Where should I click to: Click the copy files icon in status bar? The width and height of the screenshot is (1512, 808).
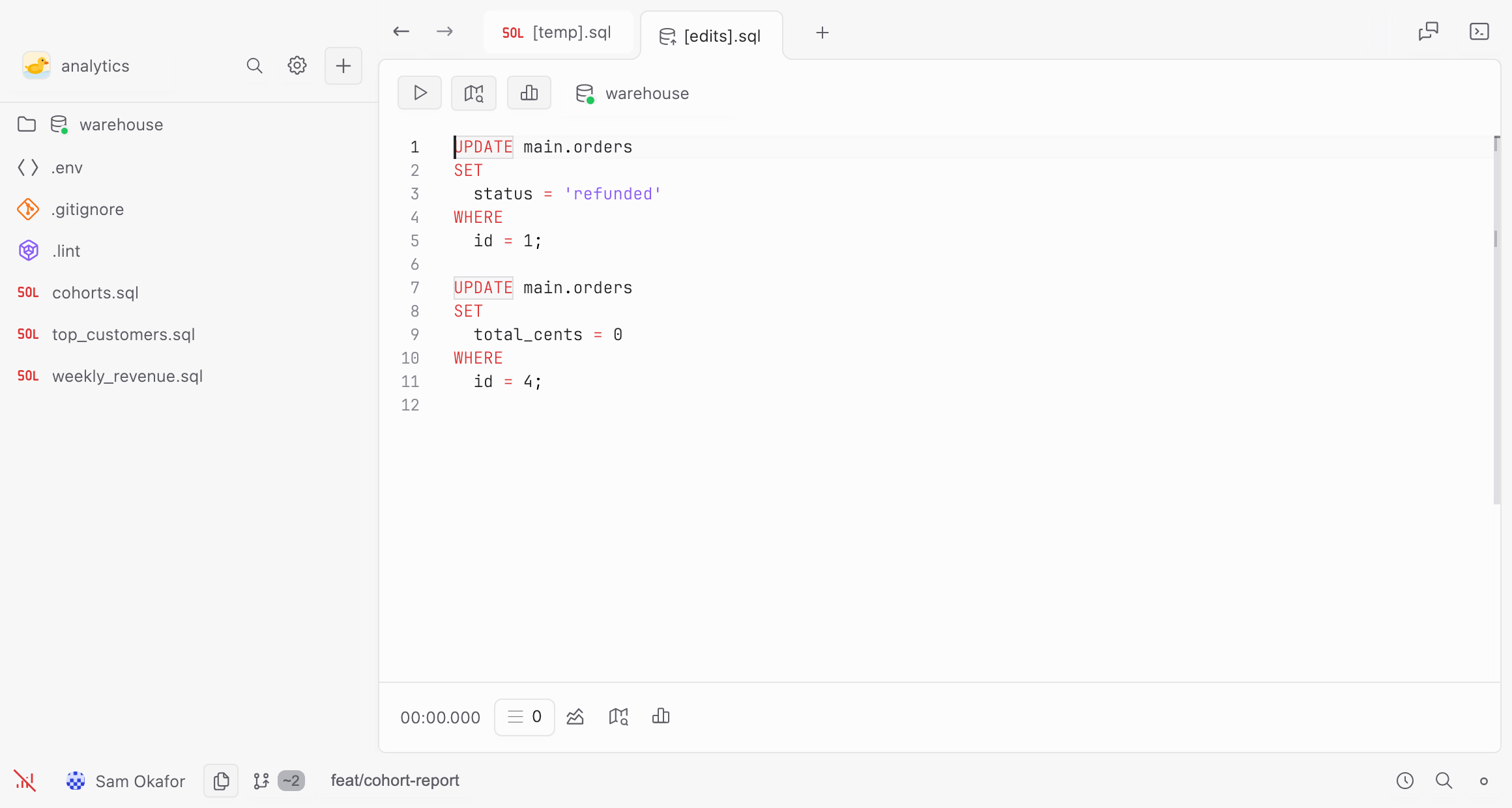[x=221, y=781]
